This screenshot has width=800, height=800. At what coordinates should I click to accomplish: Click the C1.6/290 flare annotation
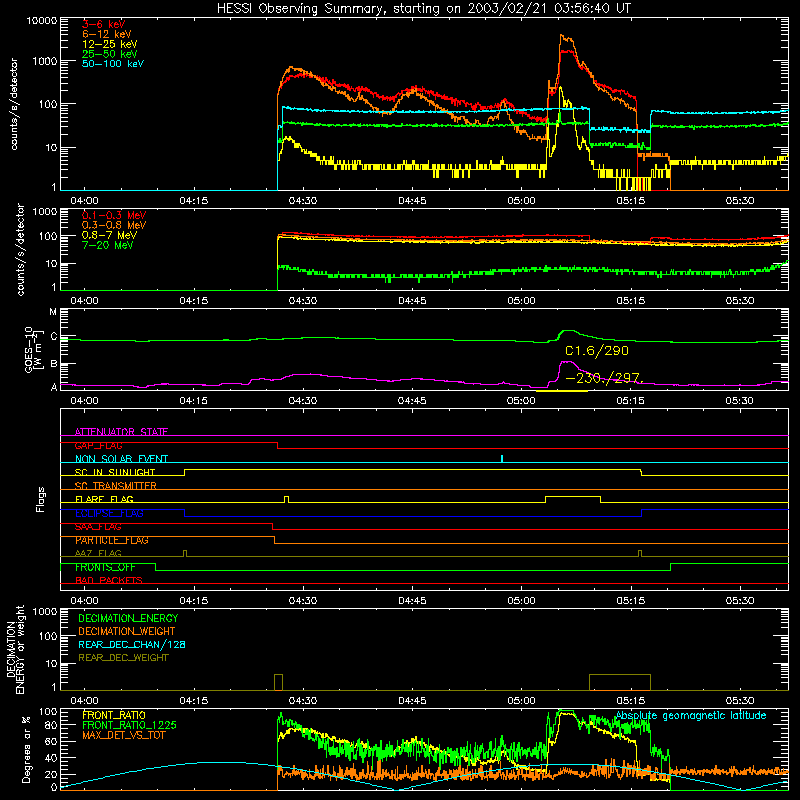597,351
